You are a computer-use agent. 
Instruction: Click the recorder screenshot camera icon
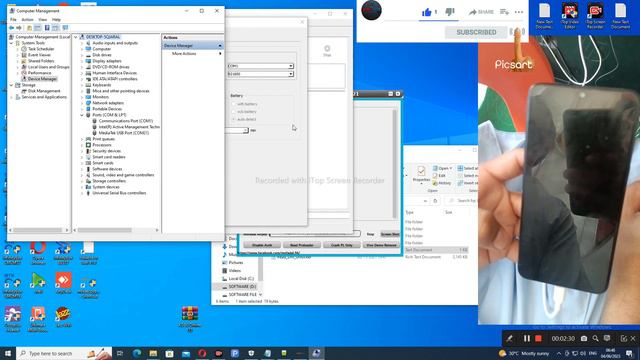(584, 338)
